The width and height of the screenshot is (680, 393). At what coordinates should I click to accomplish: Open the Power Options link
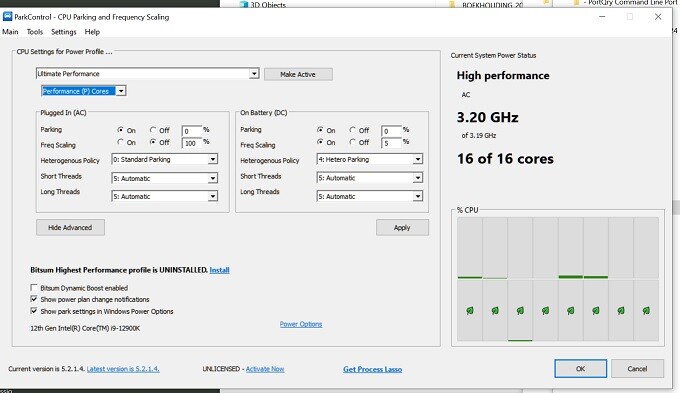(301, 324)
